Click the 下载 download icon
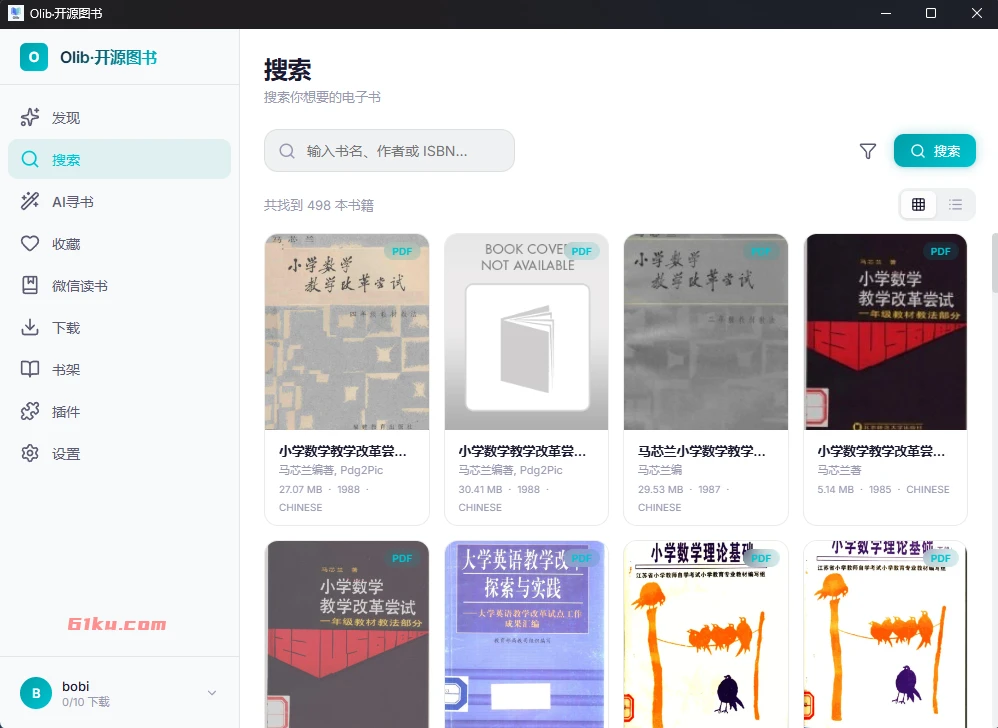The height and width of the screenshot is (728, 998). (30, 327)
